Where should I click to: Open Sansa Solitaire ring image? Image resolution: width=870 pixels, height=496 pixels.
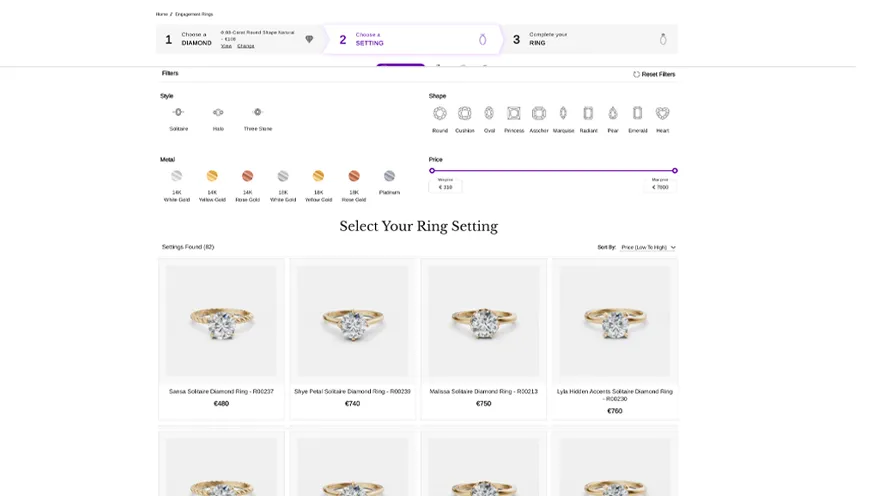(221, 321)
